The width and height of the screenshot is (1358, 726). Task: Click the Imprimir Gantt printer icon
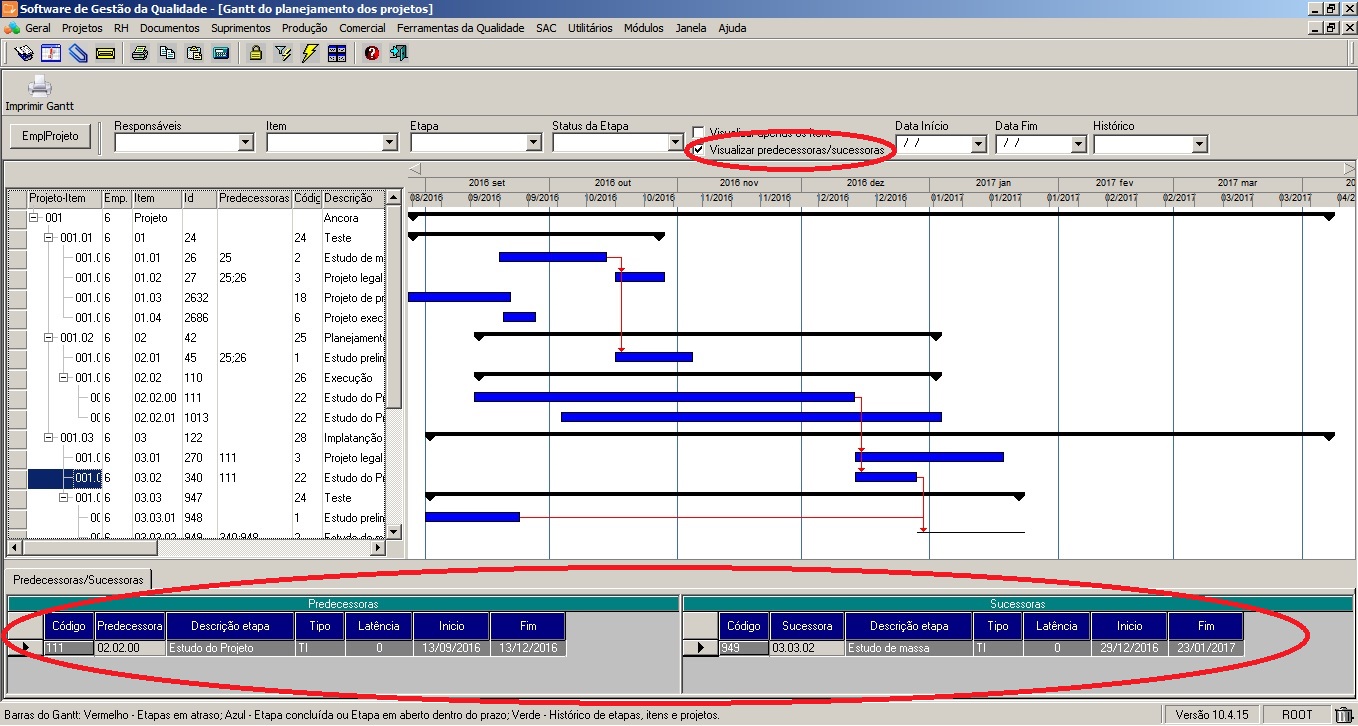coord(39,87)
